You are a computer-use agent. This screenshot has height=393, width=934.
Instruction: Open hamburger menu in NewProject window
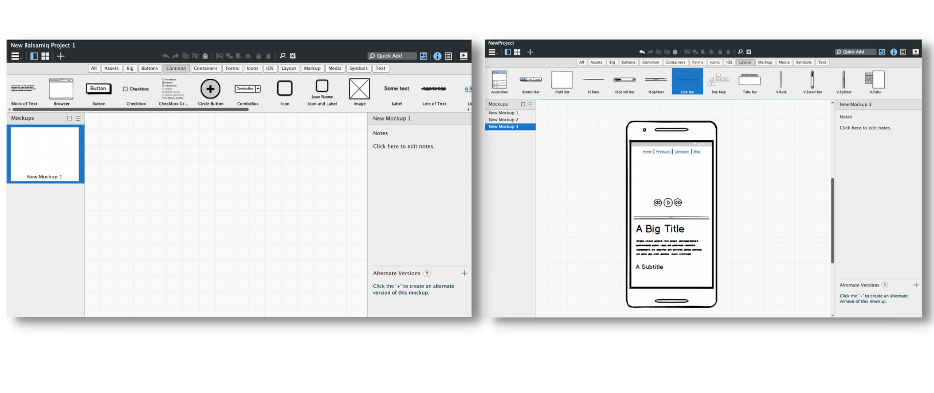tap(492, 52)
